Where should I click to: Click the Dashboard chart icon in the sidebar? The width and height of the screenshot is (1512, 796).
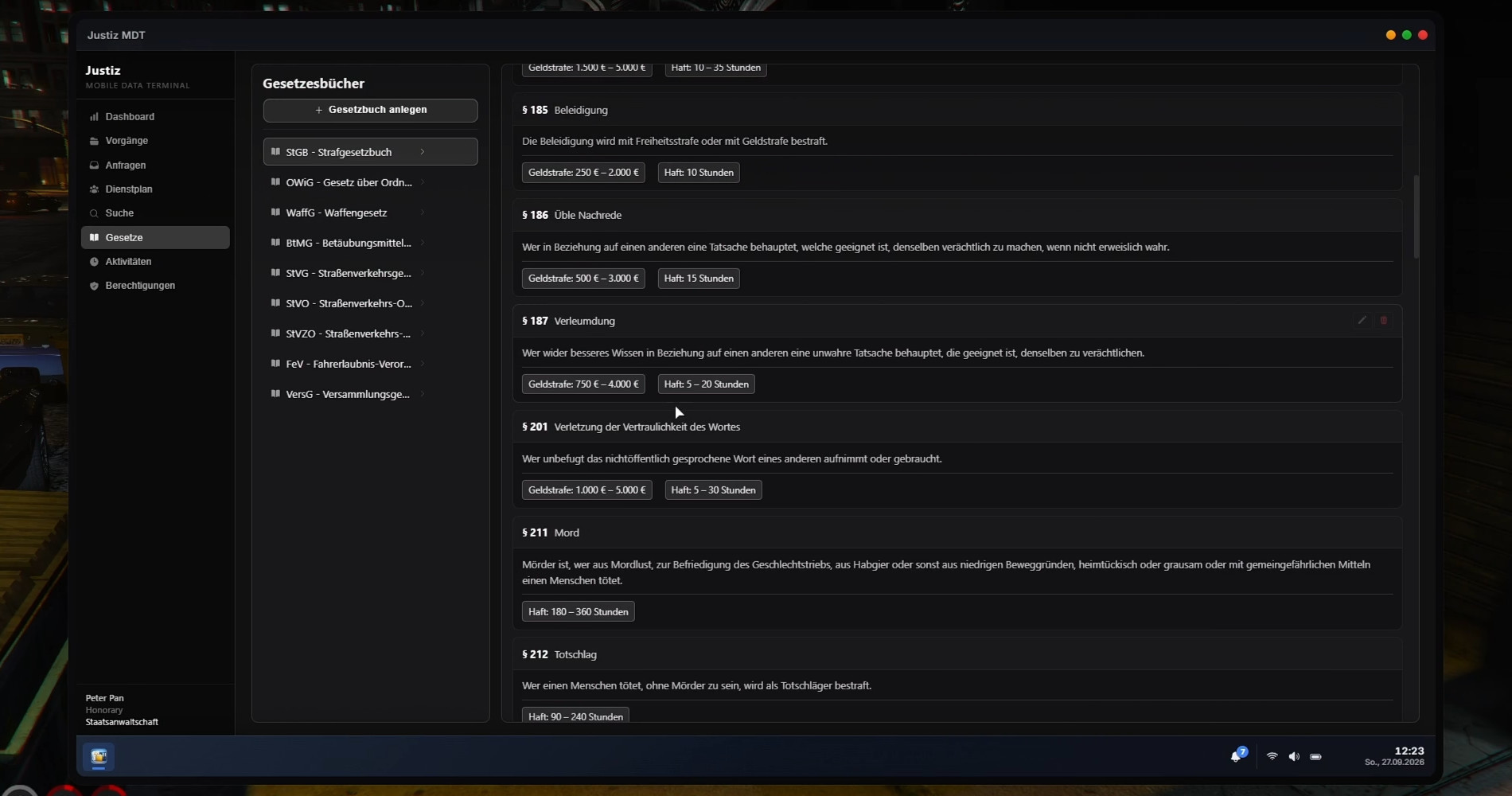(94, 116)
